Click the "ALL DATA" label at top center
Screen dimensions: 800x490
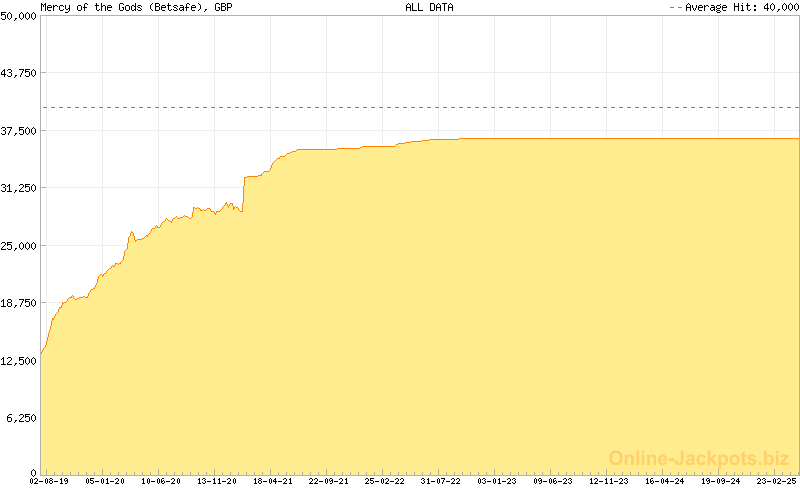pyautogui.click(x=428, y=7)
